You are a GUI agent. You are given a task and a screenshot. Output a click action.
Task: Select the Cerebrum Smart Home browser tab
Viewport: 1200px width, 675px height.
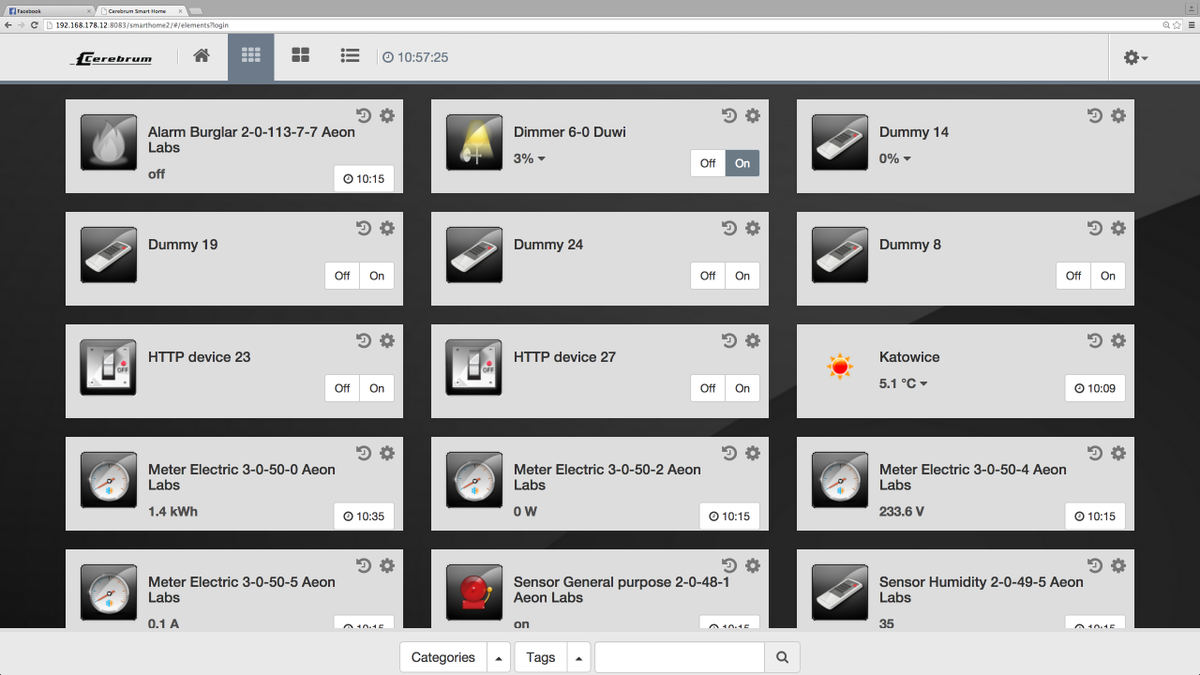pos(140,10)
